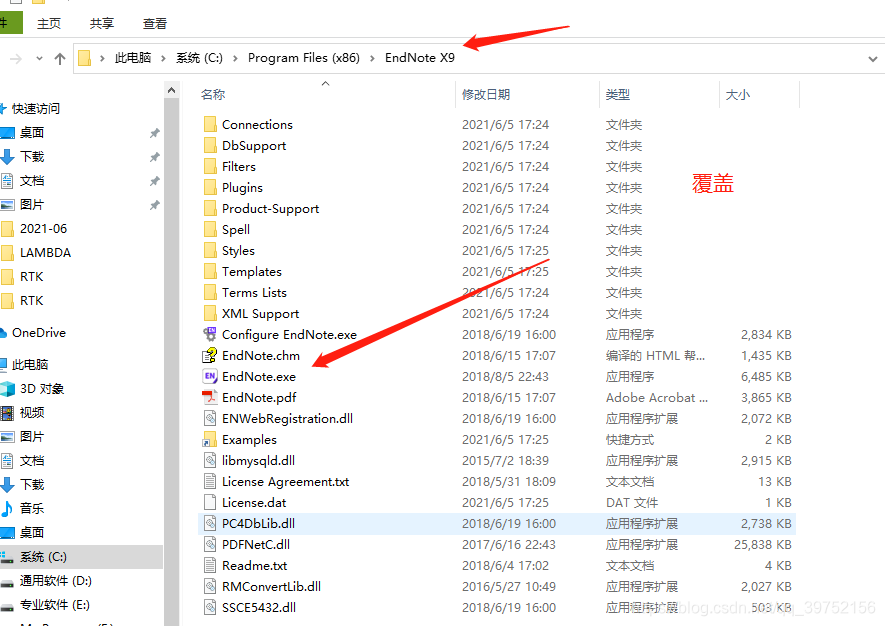The height and width of the screenshot is (626, 885).
Task: Expand the chevron after 此电脑 in path
Action: coord(163,58)
